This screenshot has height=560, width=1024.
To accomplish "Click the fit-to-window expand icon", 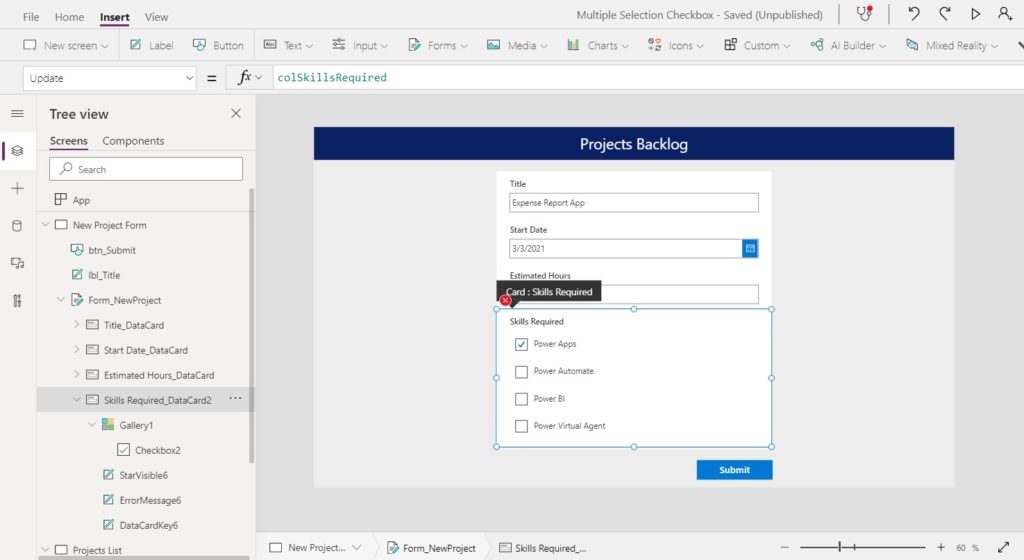I will [x=1004, y=548].
